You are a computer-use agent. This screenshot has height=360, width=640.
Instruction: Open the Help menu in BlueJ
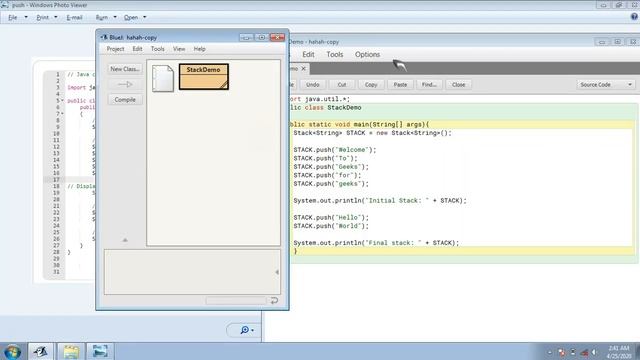tap(199, 49)
